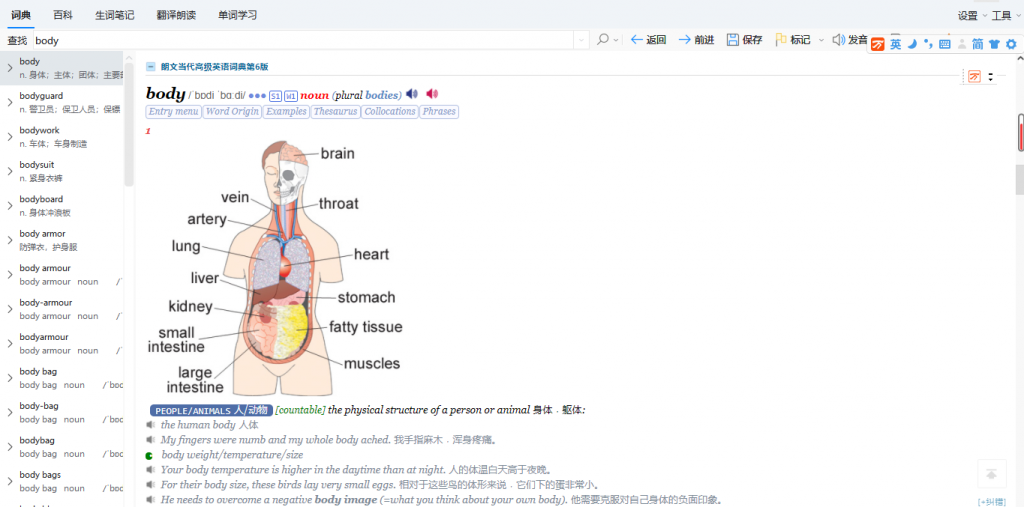
Task: Open the IME soft keyboard icon
Action: [944, 44]
